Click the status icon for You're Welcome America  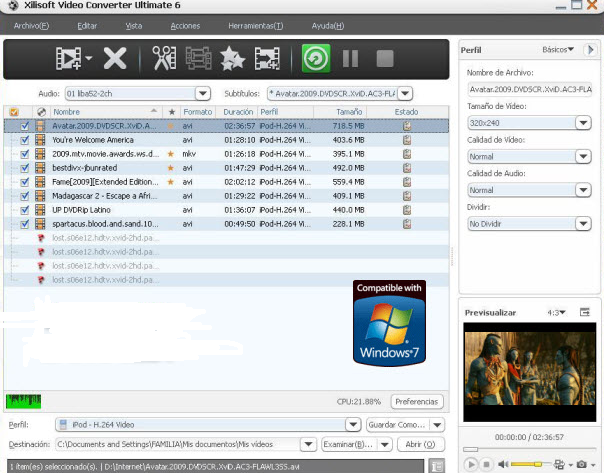click(407, 140)
